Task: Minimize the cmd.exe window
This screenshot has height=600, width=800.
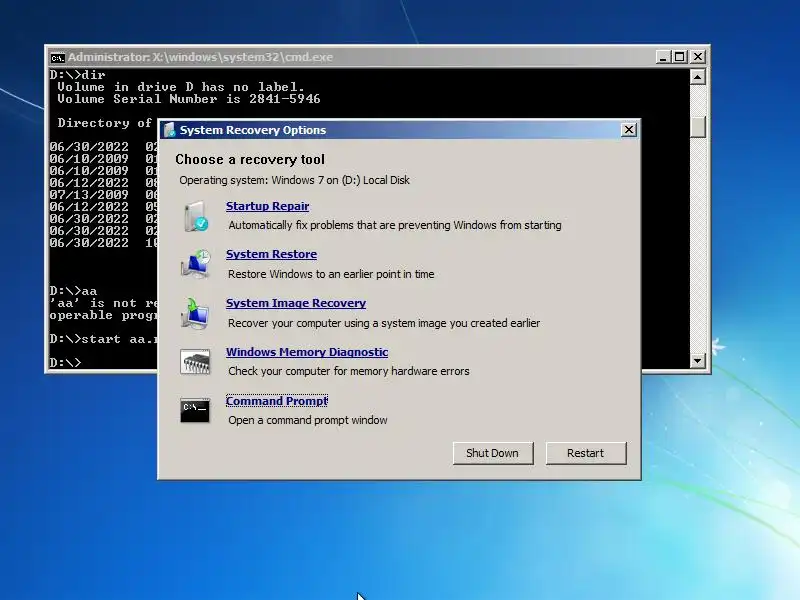Action: 662,57
